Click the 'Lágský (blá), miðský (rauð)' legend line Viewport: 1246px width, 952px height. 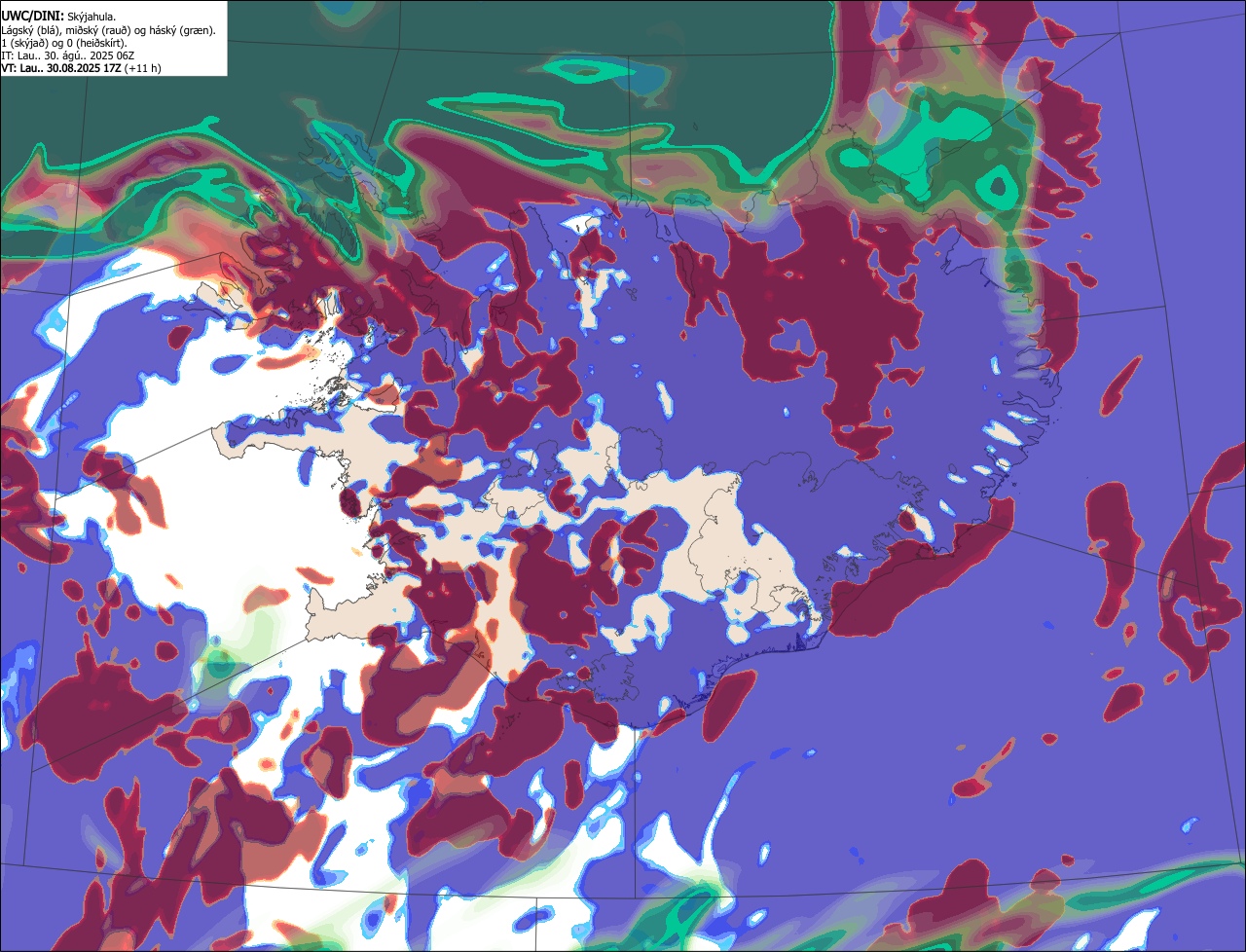click(109, 30)
